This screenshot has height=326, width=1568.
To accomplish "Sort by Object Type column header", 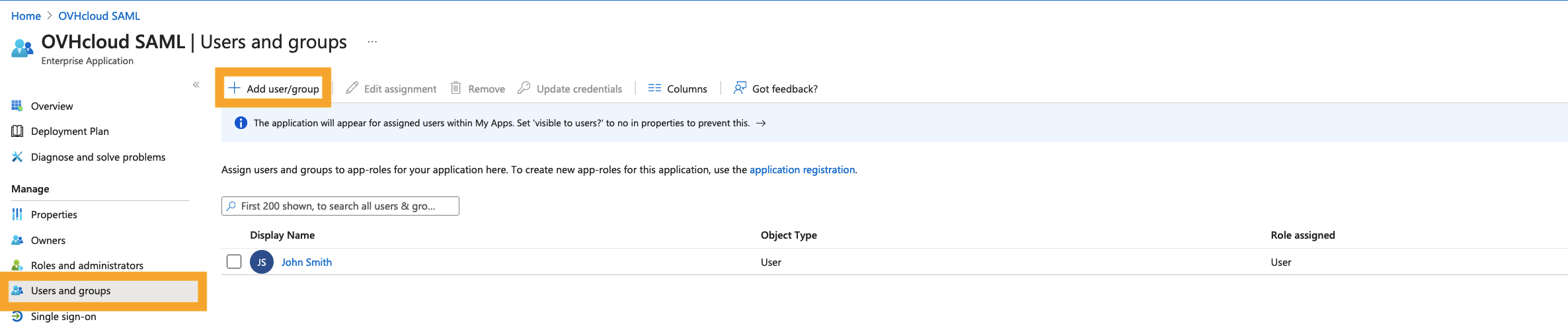I will click(x=789, y=235).
